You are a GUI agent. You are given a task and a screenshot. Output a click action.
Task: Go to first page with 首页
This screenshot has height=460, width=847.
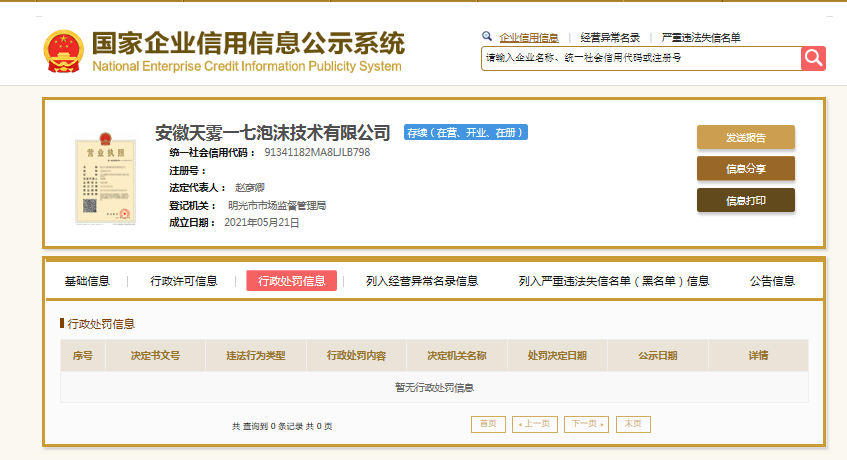click(488, 424)
